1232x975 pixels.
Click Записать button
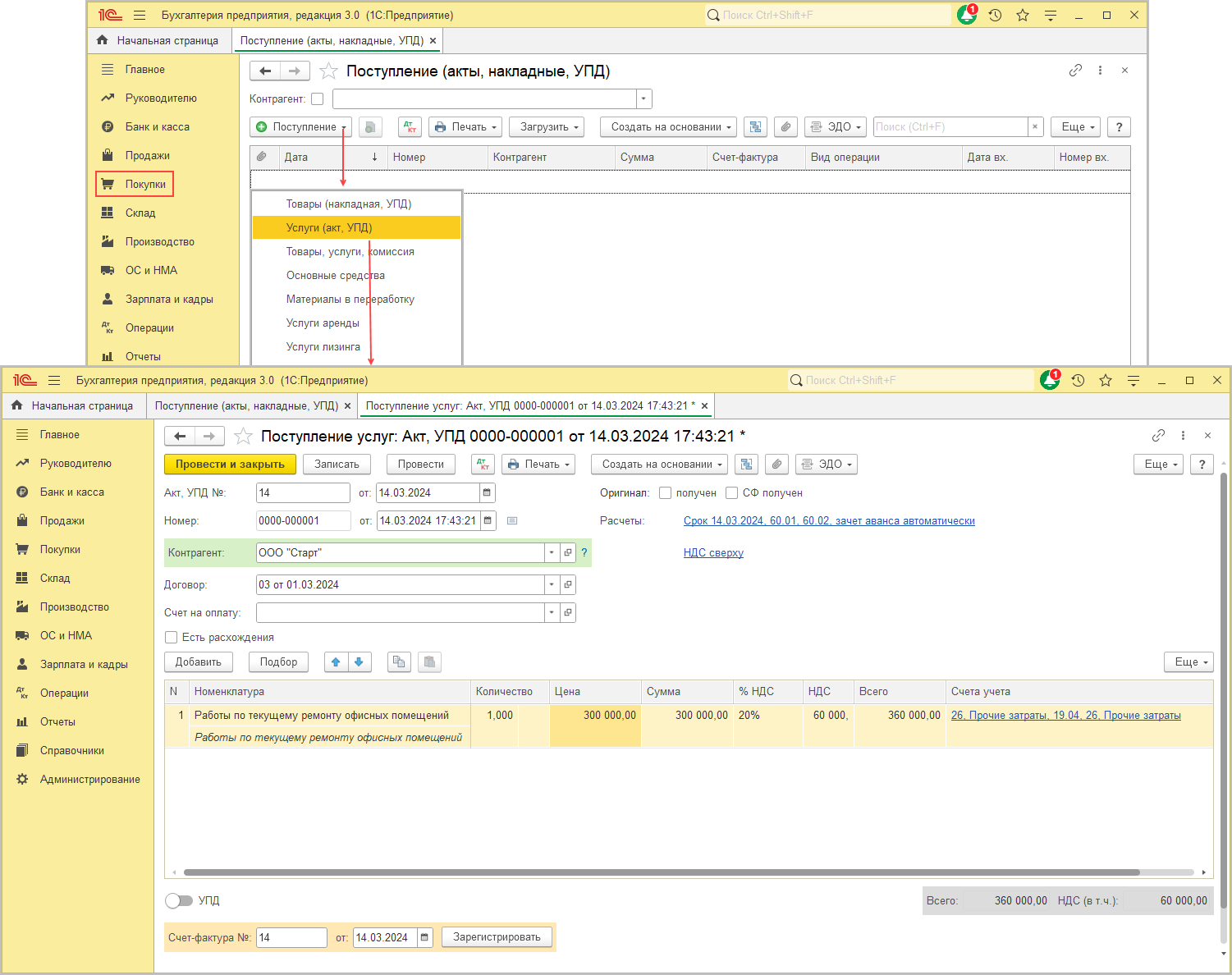337,465
